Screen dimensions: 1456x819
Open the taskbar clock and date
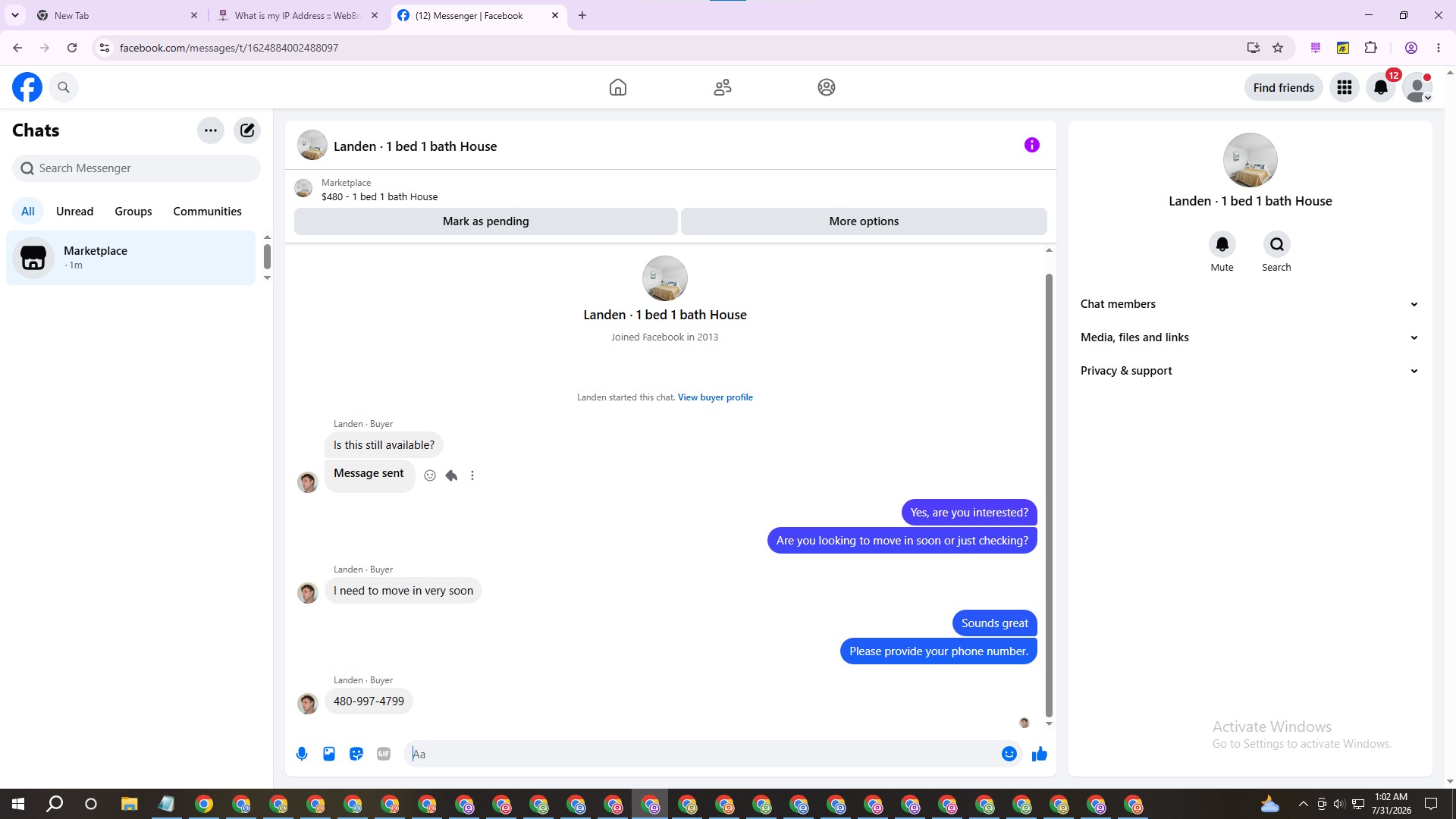pyautogui.click(x=1391, y=804)
